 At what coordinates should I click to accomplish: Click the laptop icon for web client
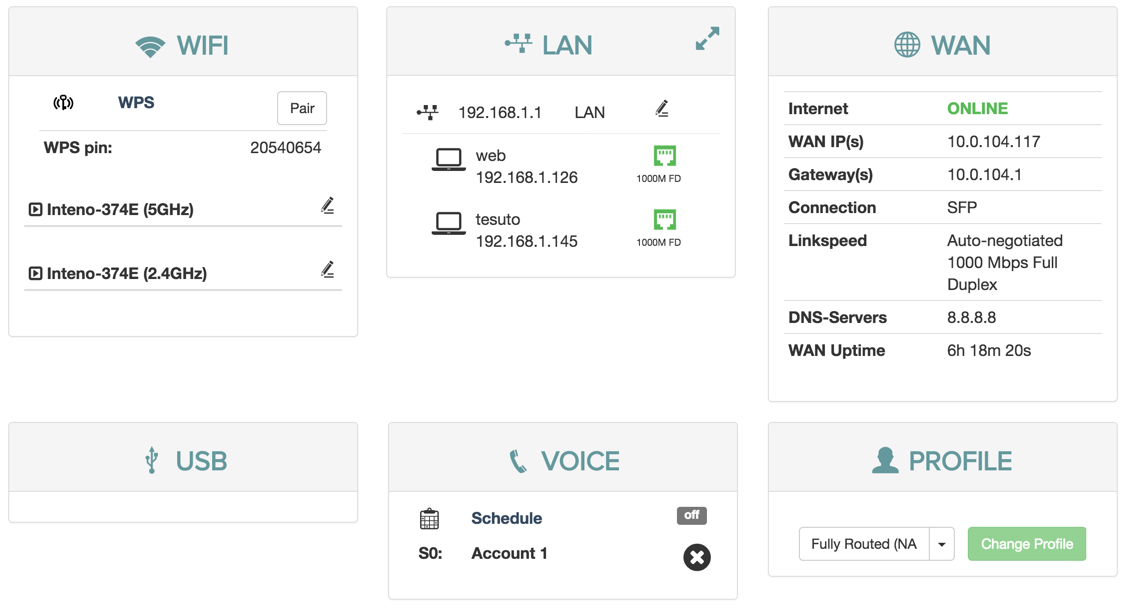click(448, 160)
